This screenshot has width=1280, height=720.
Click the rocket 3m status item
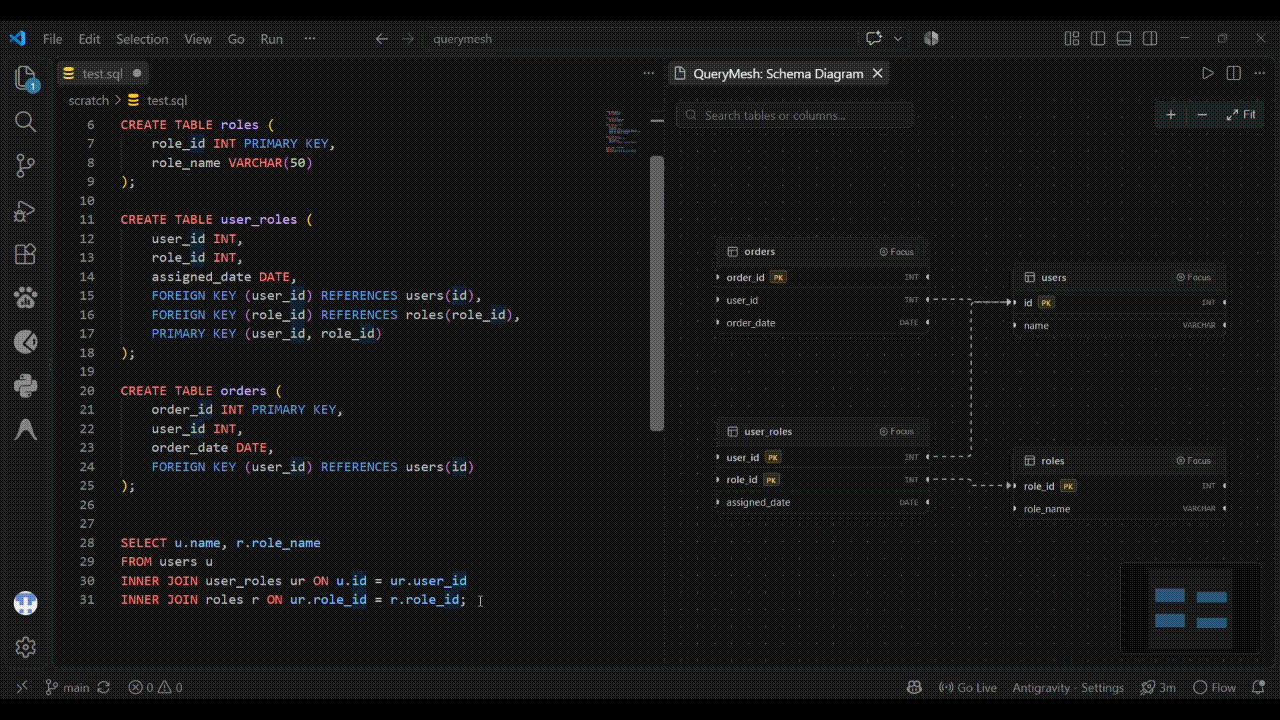point(1158,687)
